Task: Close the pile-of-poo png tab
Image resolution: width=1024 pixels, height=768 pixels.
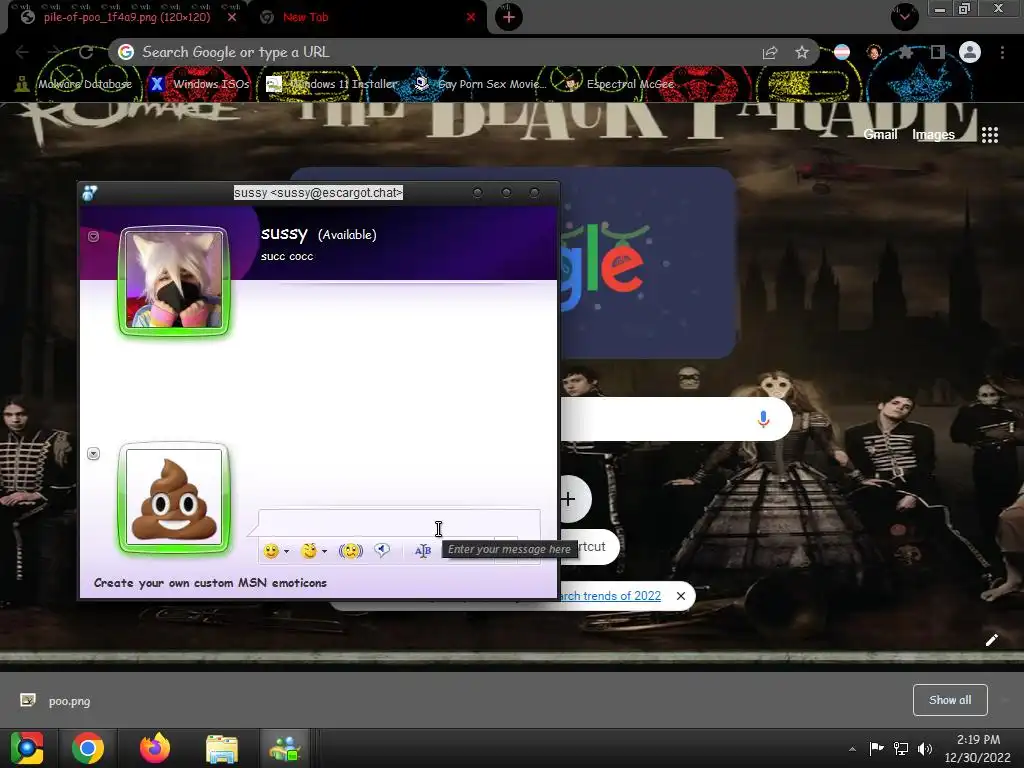Action: pos(232,17)
